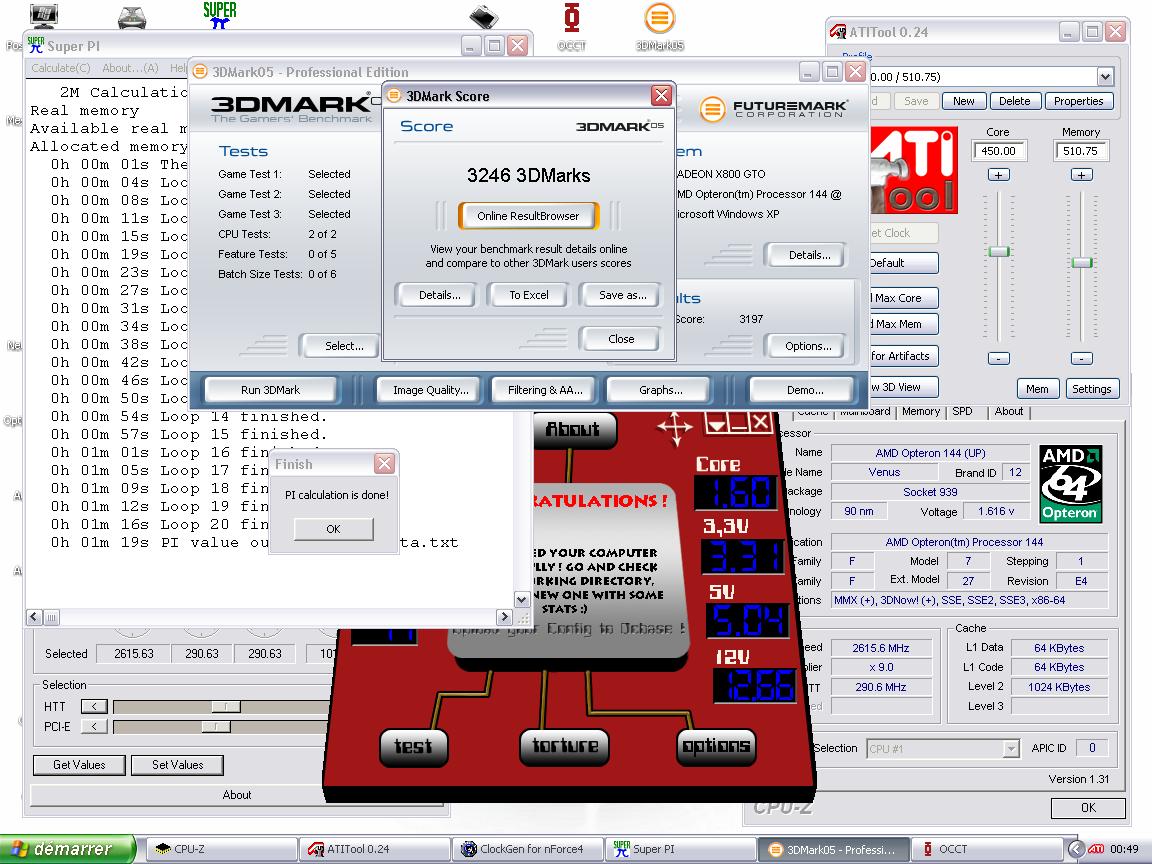Open the démarrer start menu

pyautogui.click(x=68, y=849)
